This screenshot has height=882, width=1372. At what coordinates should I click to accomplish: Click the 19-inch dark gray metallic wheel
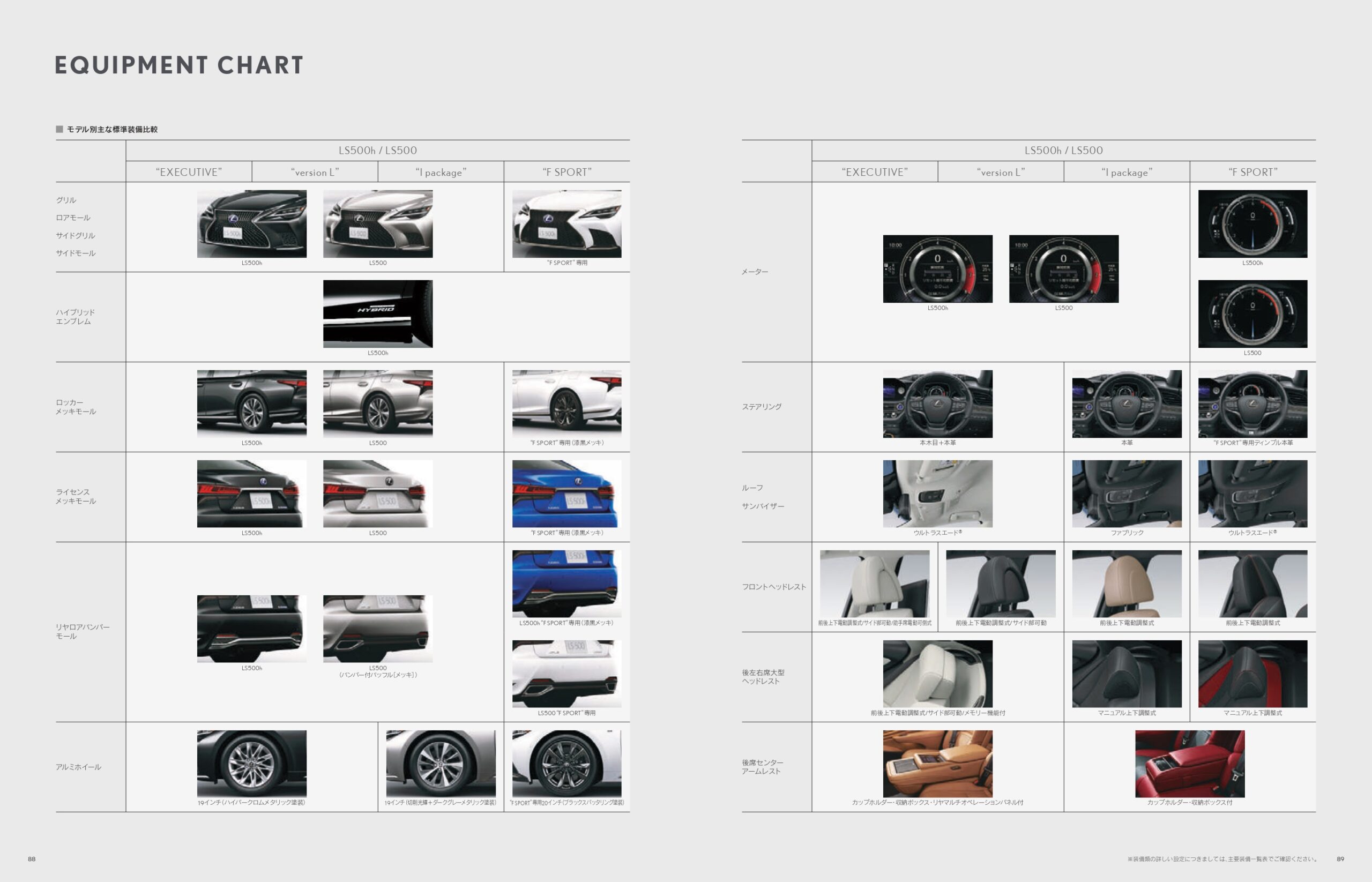click(x=441, y=764)
